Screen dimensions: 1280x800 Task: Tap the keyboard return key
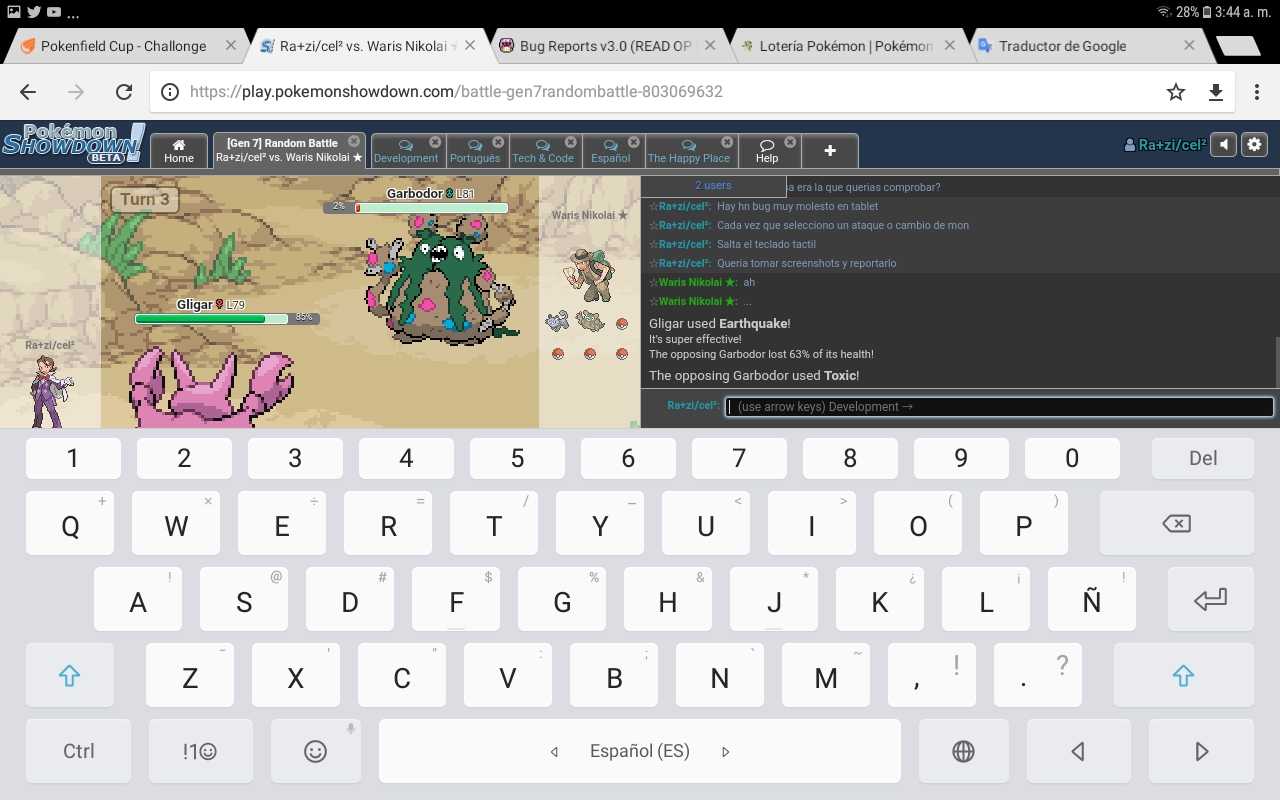(1210, 599)
